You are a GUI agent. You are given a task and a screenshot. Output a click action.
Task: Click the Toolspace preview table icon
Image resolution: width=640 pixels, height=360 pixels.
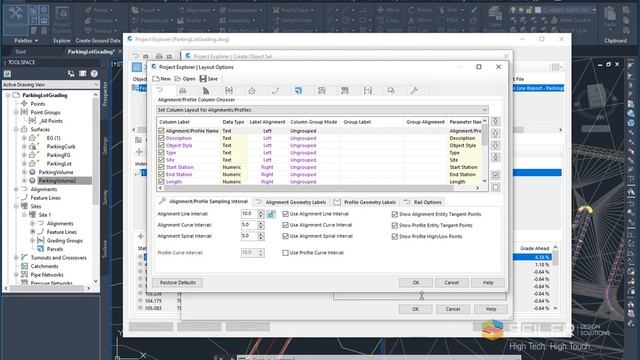click(82, 73)
